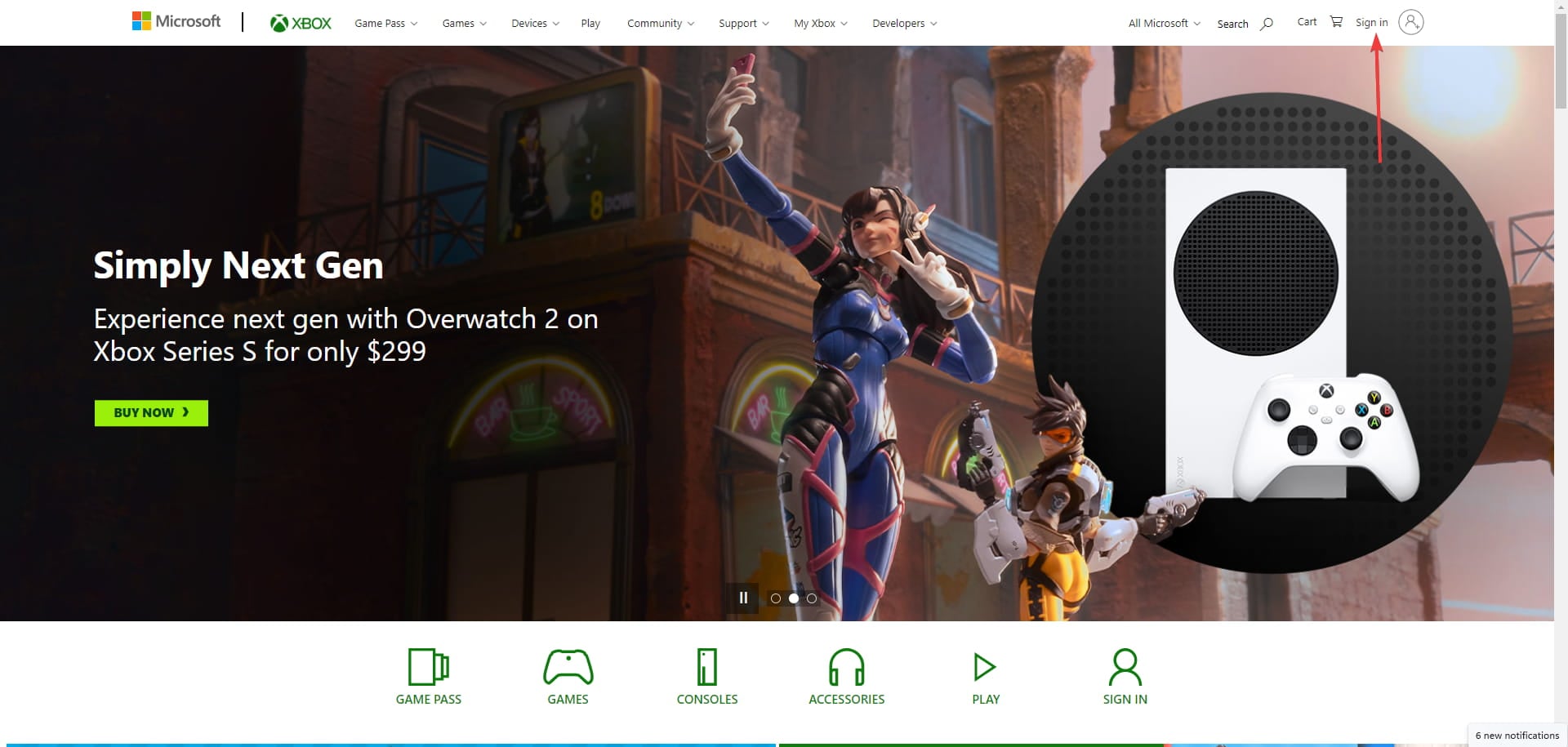Click the search magnifier icon
Viewport: 1568px width, 747px height.
[1267, 24]
